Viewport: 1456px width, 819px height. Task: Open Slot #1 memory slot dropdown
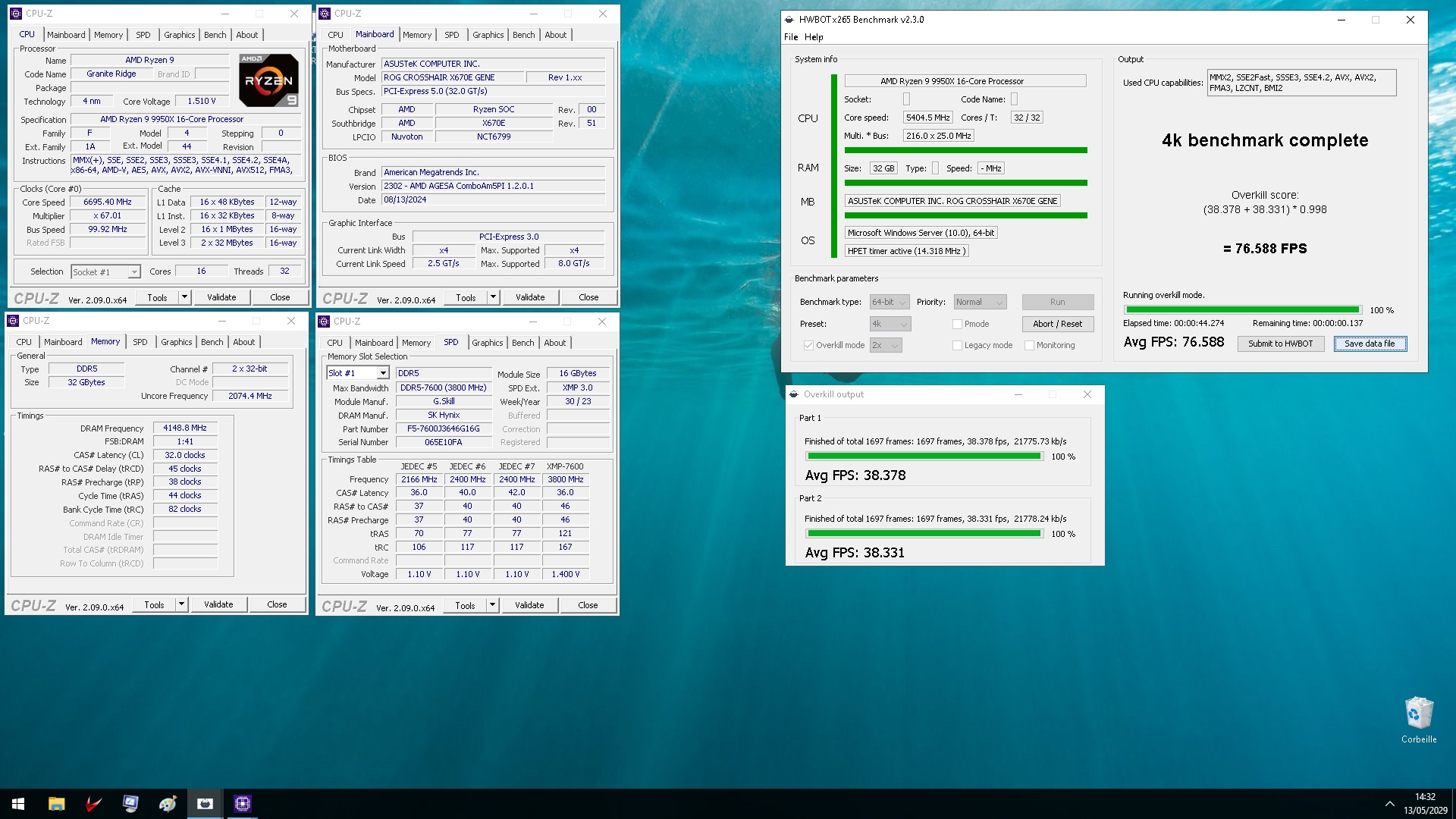(358, 373)
